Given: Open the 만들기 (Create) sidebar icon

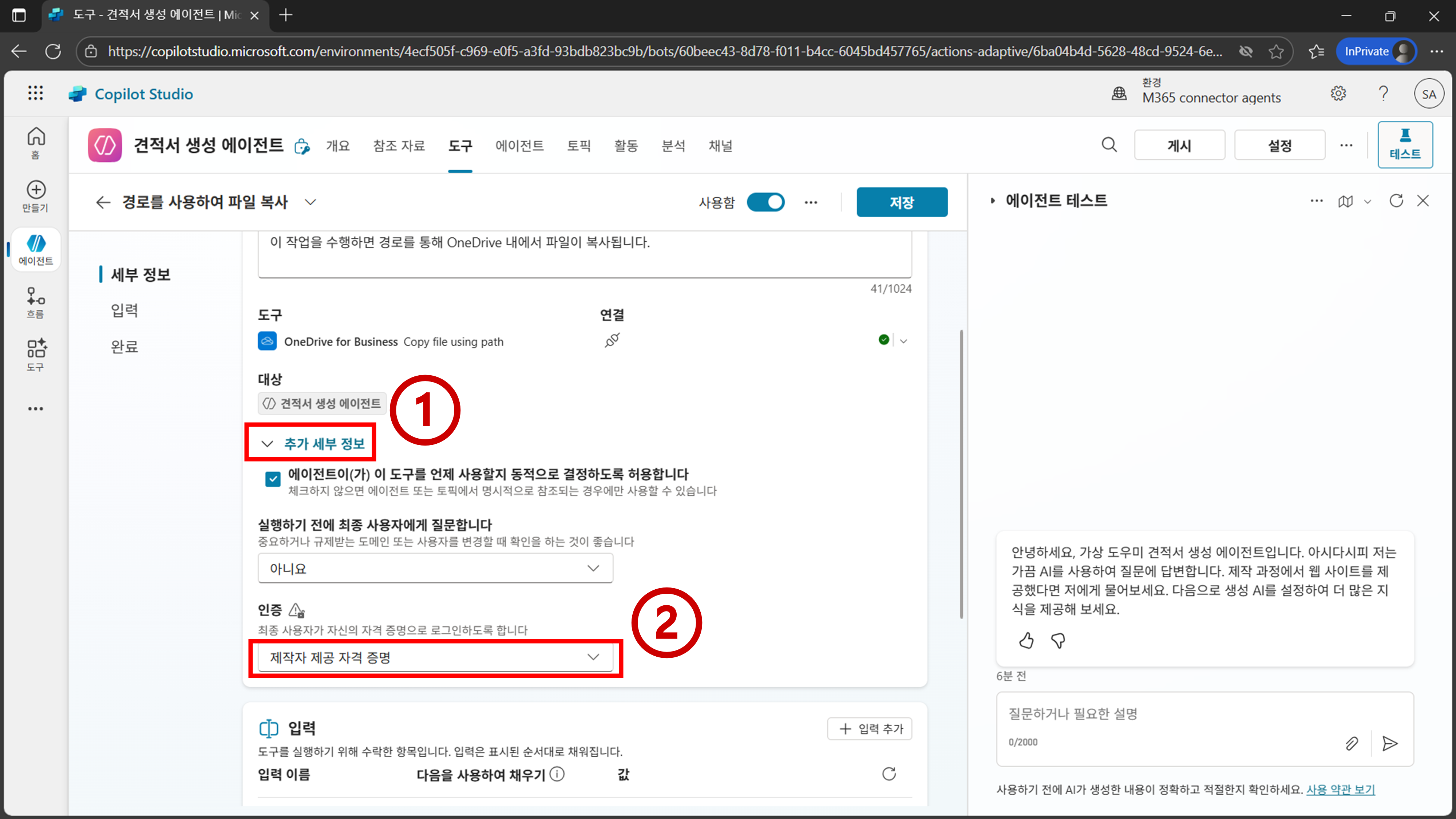Looking at the screenshot, I should pos(36,195).
